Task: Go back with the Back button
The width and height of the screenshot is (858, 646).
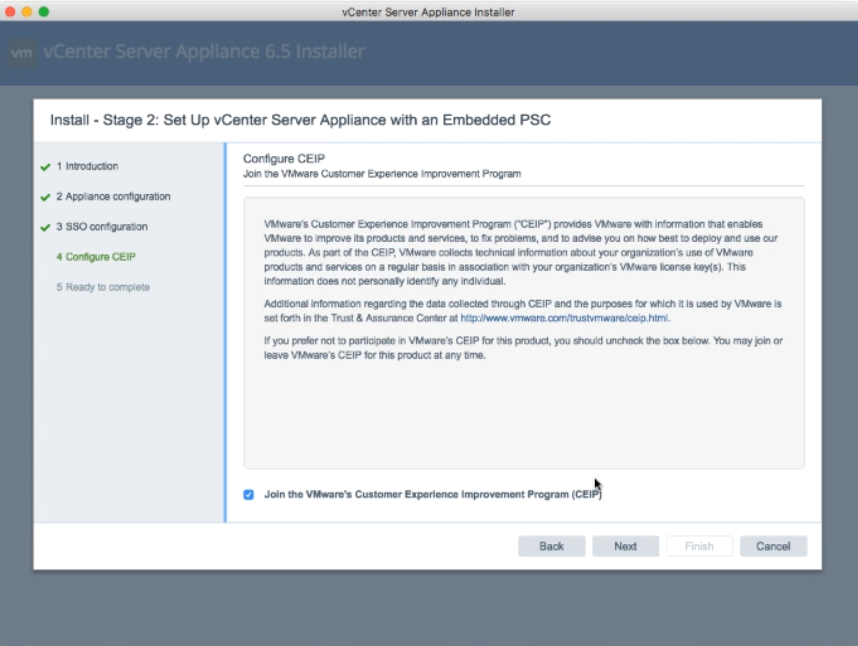Action: [552, 546]
